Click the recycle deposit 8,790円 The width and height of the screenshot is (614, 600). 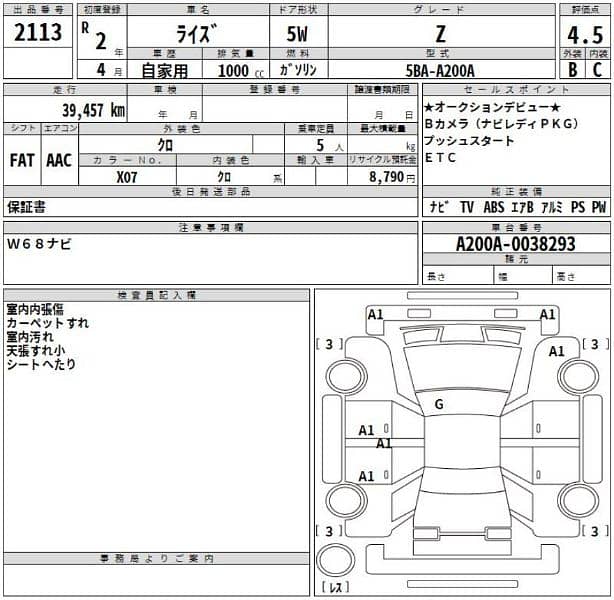pyautogui.click(x=392, y=177)
